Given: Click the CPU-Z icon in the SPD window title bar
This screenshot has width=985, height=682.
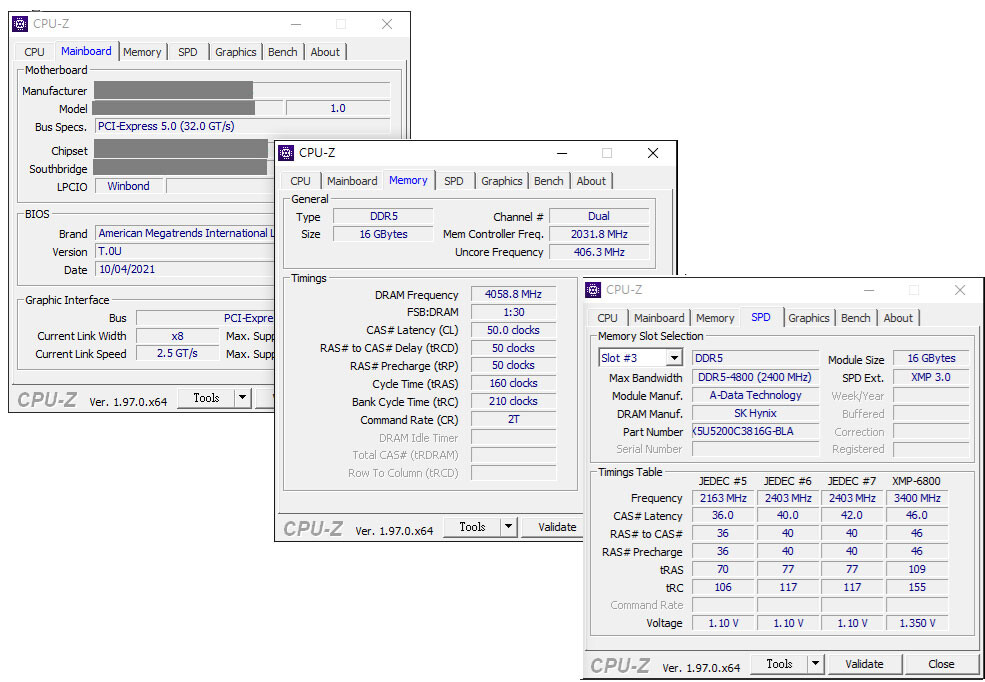Looking at the screenshot, I should tap(593, 290).
